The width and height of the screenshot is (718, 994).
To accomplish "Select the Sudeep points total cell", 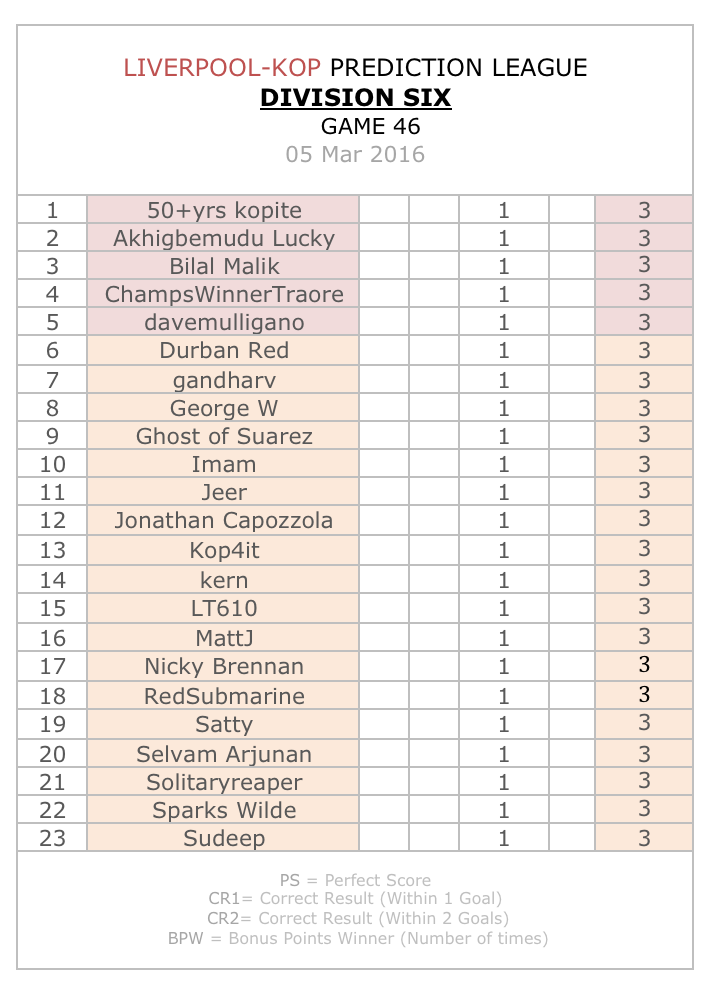I will [x=644, y=837].
